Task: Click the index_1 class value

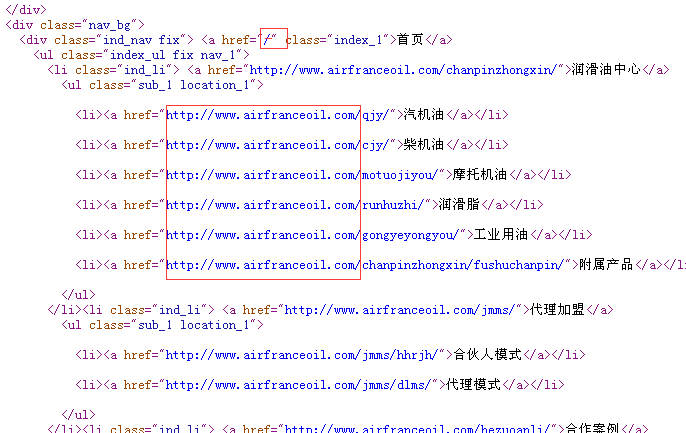Action: (358, 40)
